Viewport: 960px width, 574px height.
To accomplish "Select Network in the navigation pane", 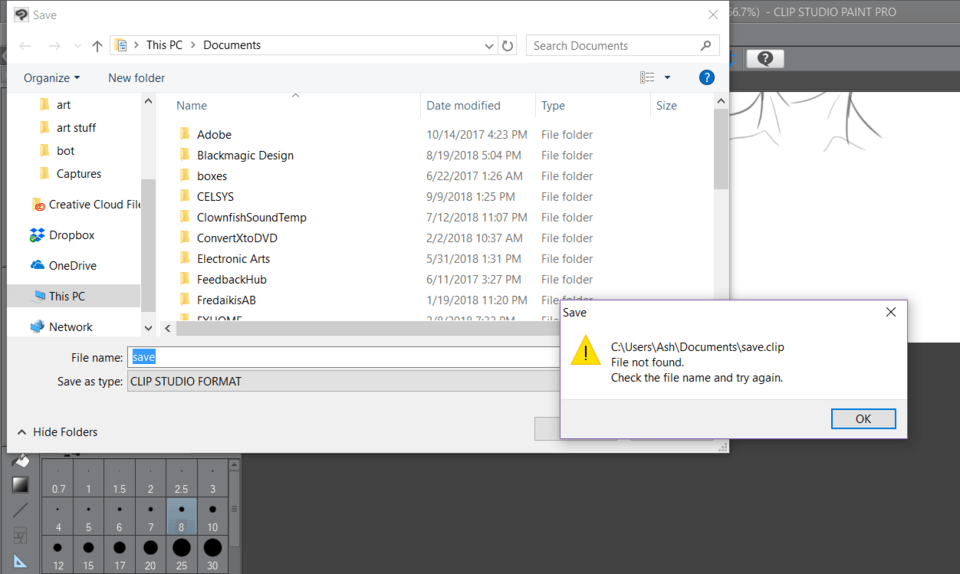I will tap(62, 327).
